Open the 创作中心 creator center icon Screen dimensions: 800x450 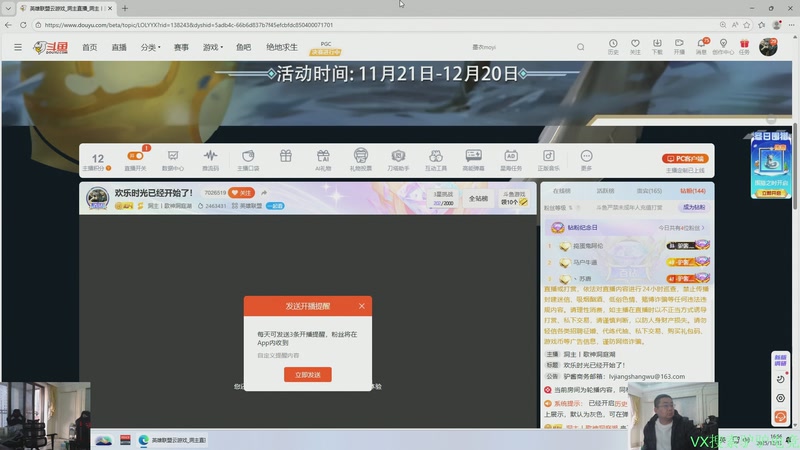tap(723, 47)
